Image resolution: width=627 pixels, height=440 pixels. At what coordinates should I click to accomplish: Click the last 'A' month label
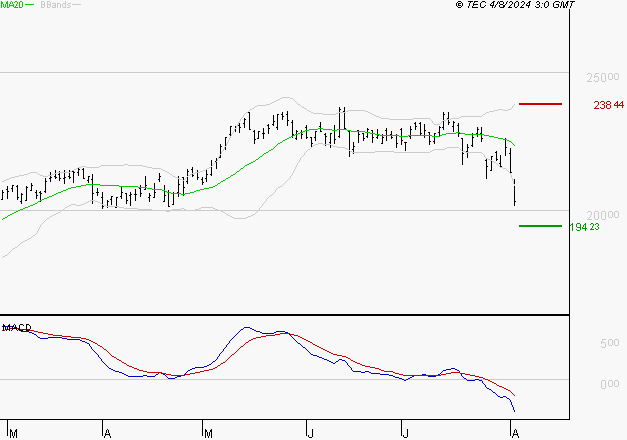(x=515, y=434)
